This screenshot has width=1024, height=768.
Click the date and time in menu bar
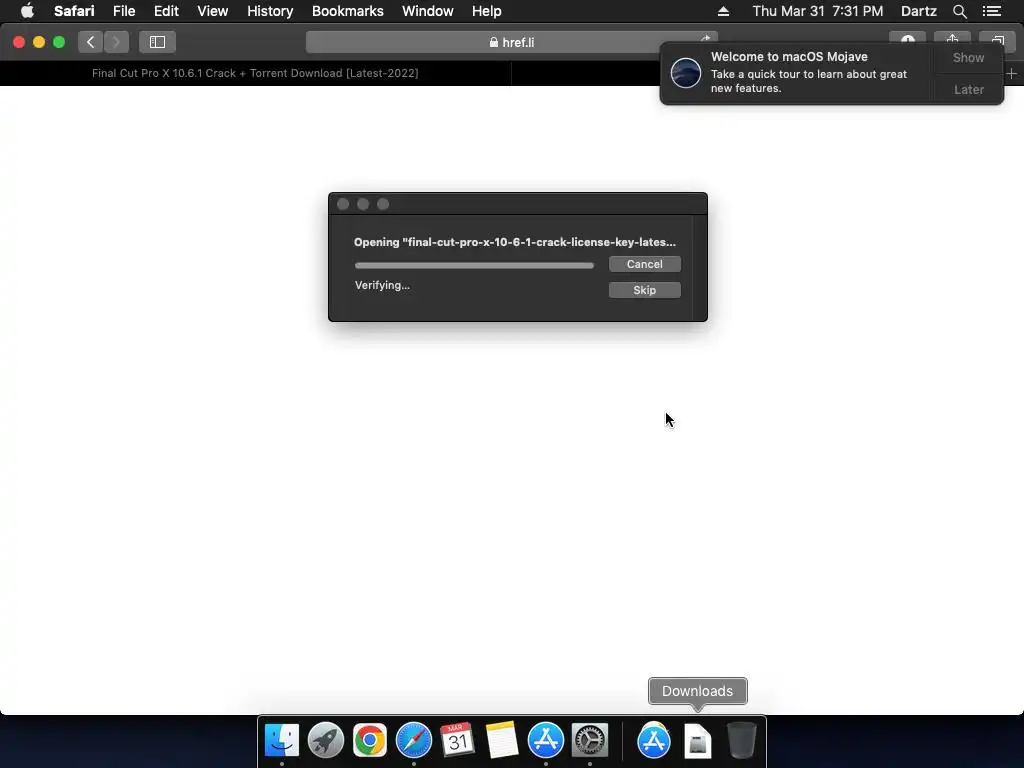pos(818,11)
